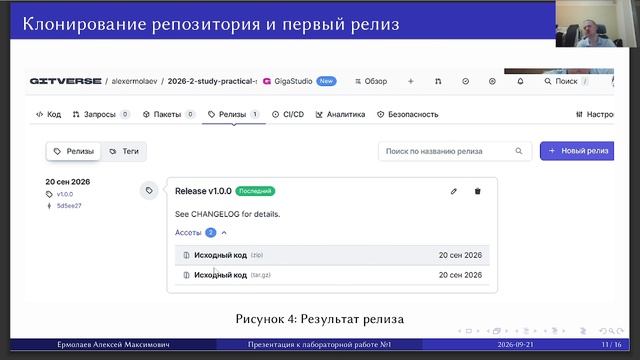
Task: Open the Безопасность tab
Action: tap(407, 114)
